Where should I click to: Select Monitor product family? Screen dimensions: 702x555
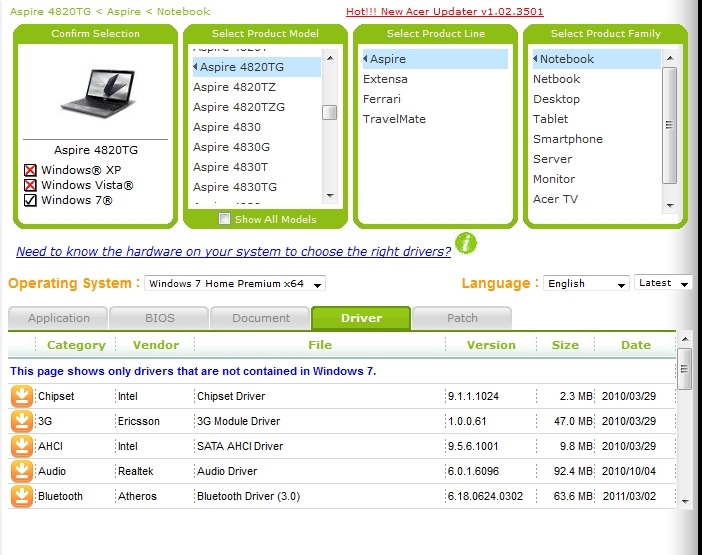click(554, 179)
